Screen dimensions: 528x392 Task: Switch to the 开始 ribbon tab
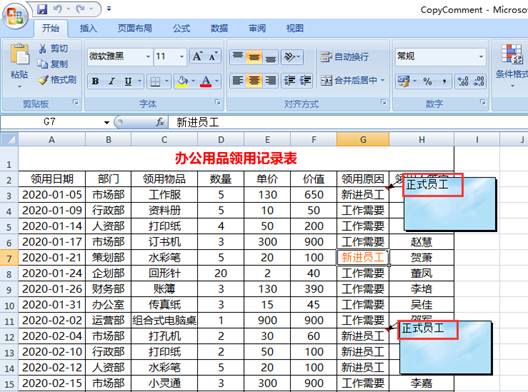[51, 28]
